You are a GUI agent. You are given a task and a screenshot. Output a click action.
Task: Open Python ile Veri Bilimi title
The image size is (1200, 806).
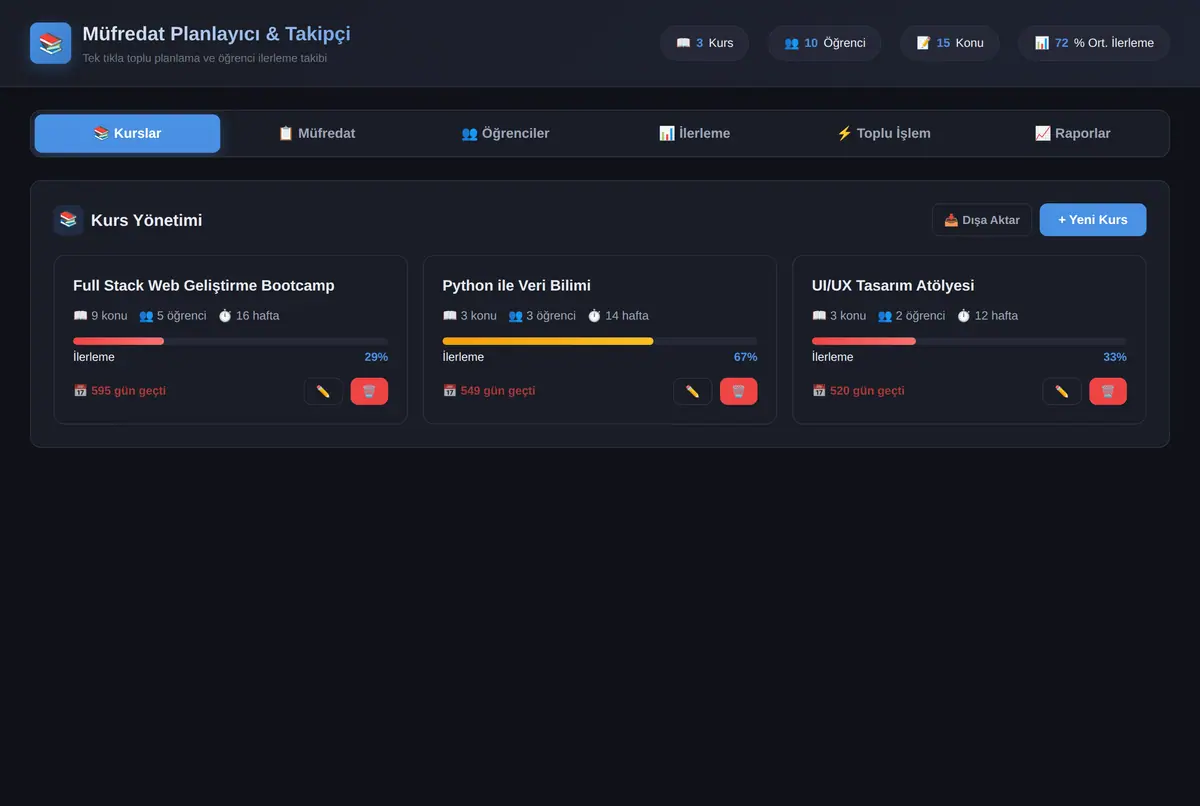coord(517,286)
